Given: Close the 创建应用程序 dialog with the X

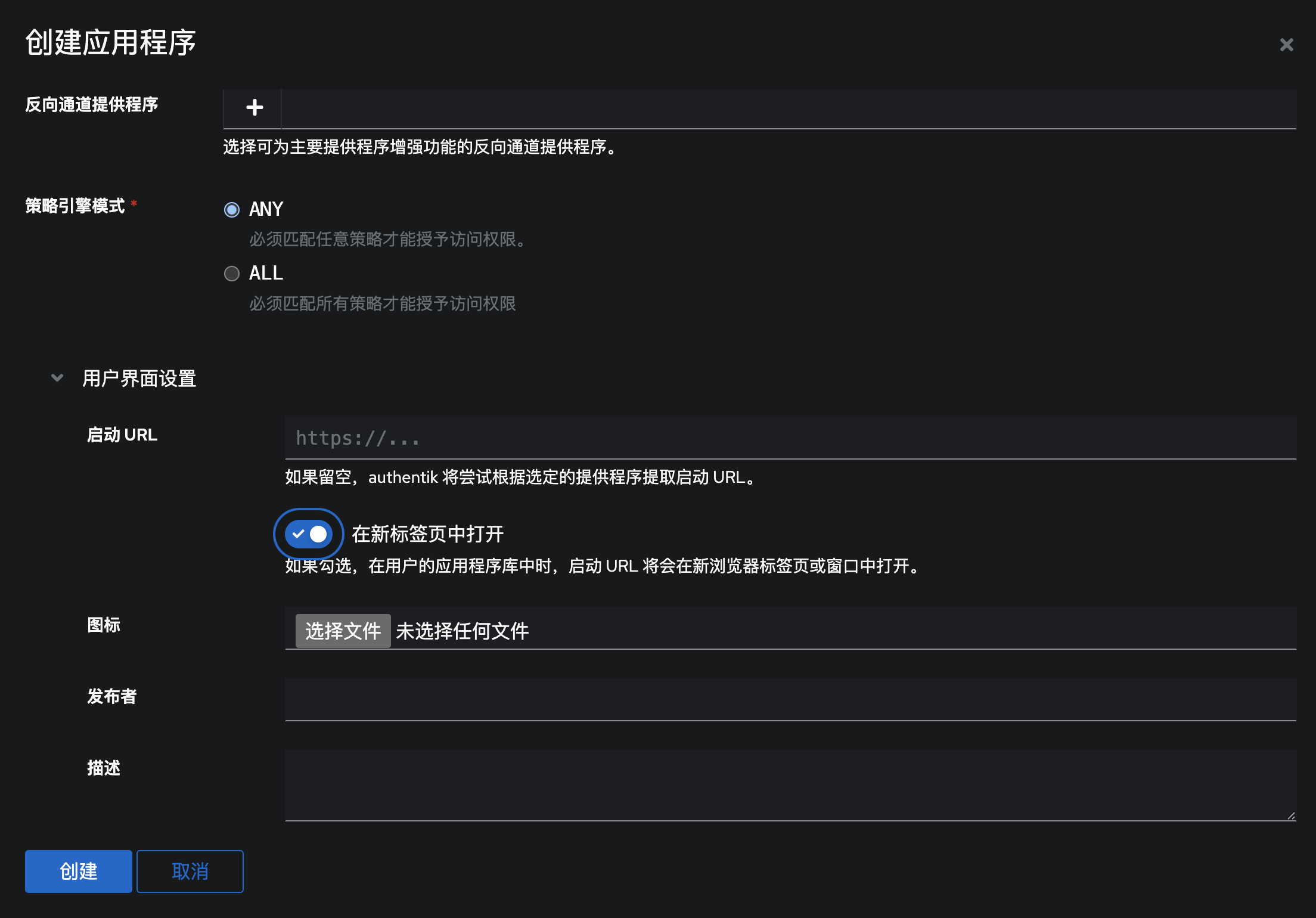Looking at the screenshot, I should 1287,44.
